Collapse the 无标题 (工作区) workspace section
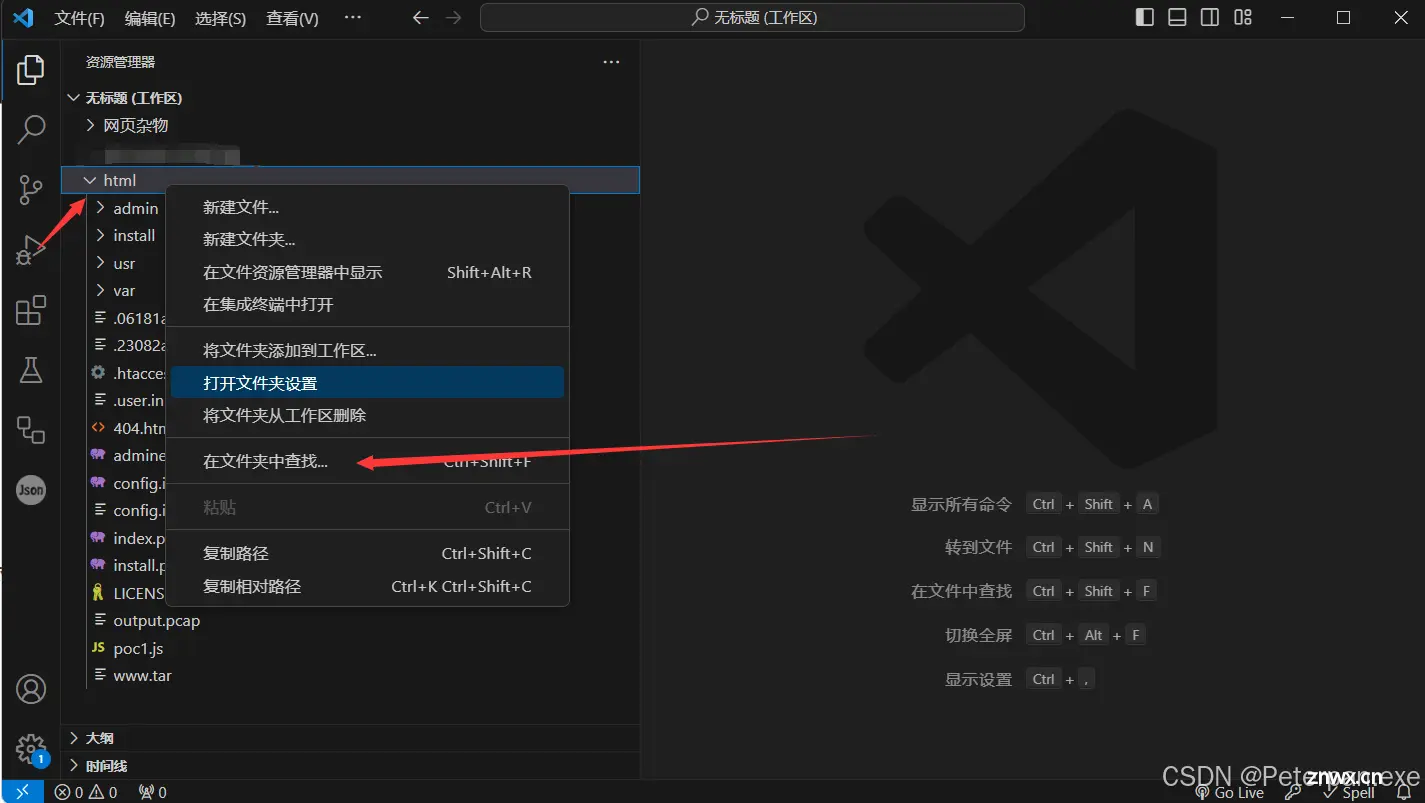The image size is (1425, 803). click(350, 98)
